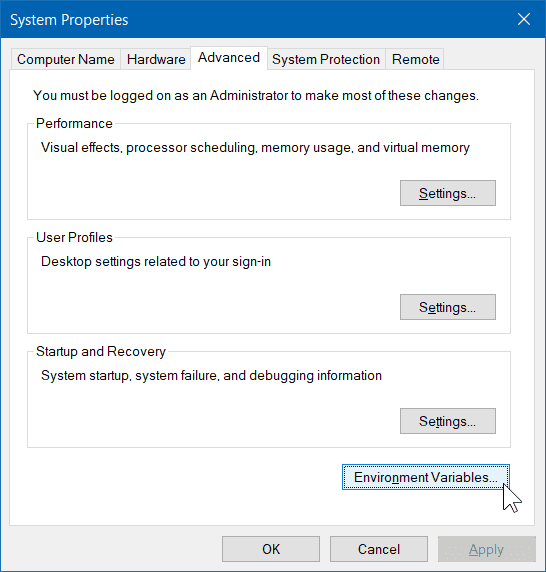The width and height of the screenshot is (546, 572).
Task: Click the System Properties title bar text
Action: [x=69, y=20]
